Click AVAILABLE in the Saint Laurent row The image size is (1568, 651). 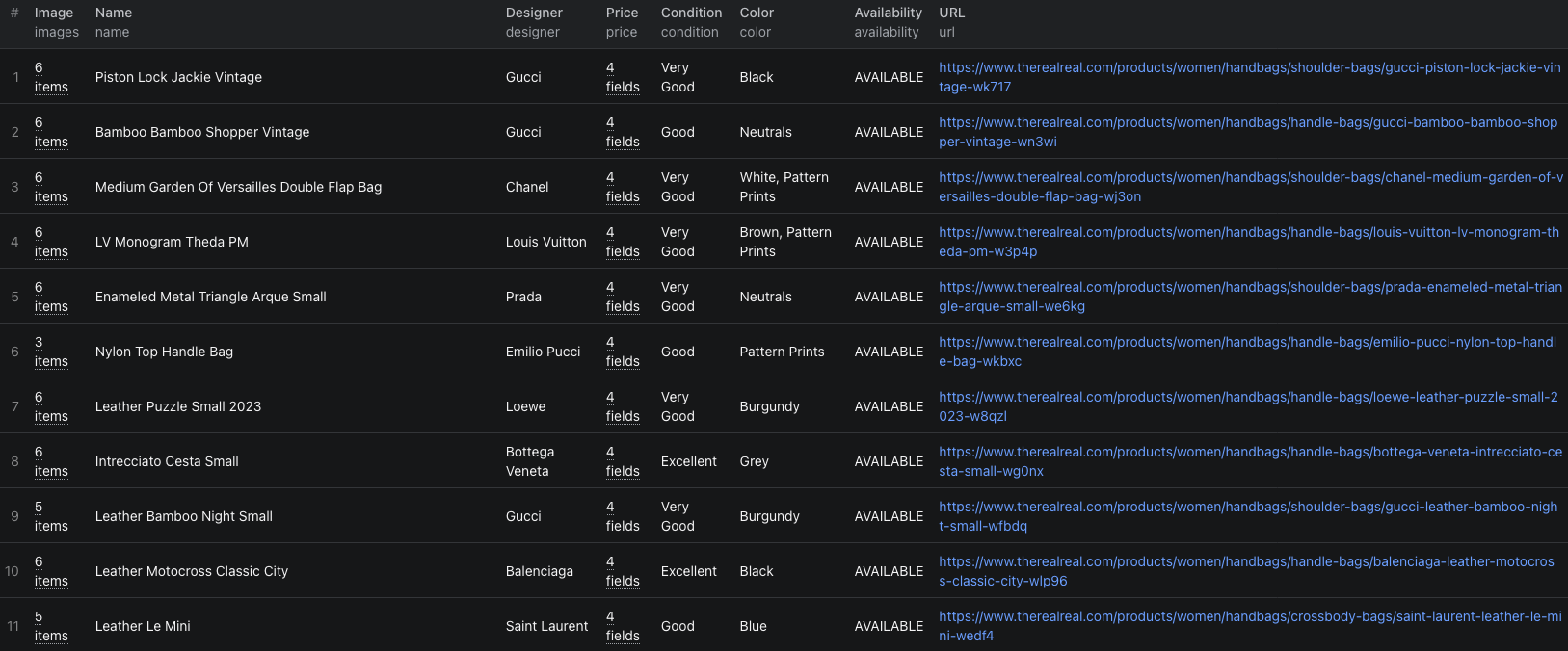(x=889, y=626)
